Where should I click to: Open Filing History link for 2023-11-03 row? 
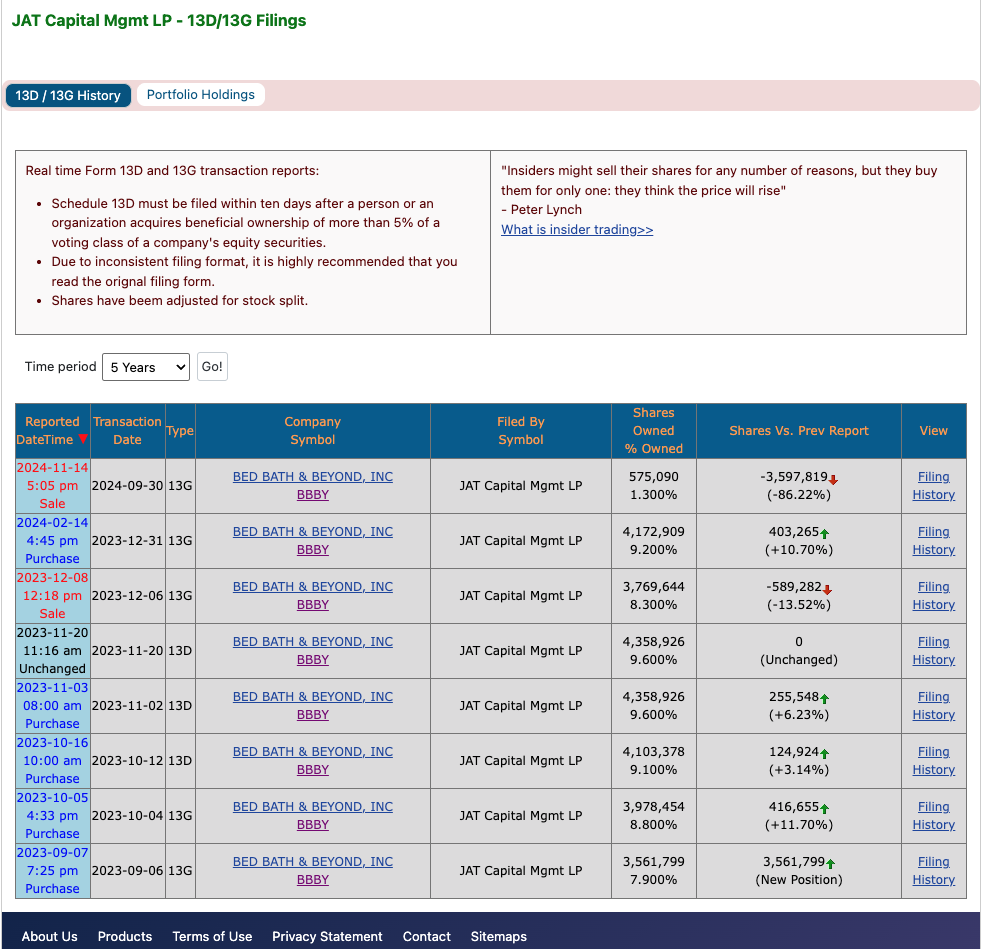point(933,706)
